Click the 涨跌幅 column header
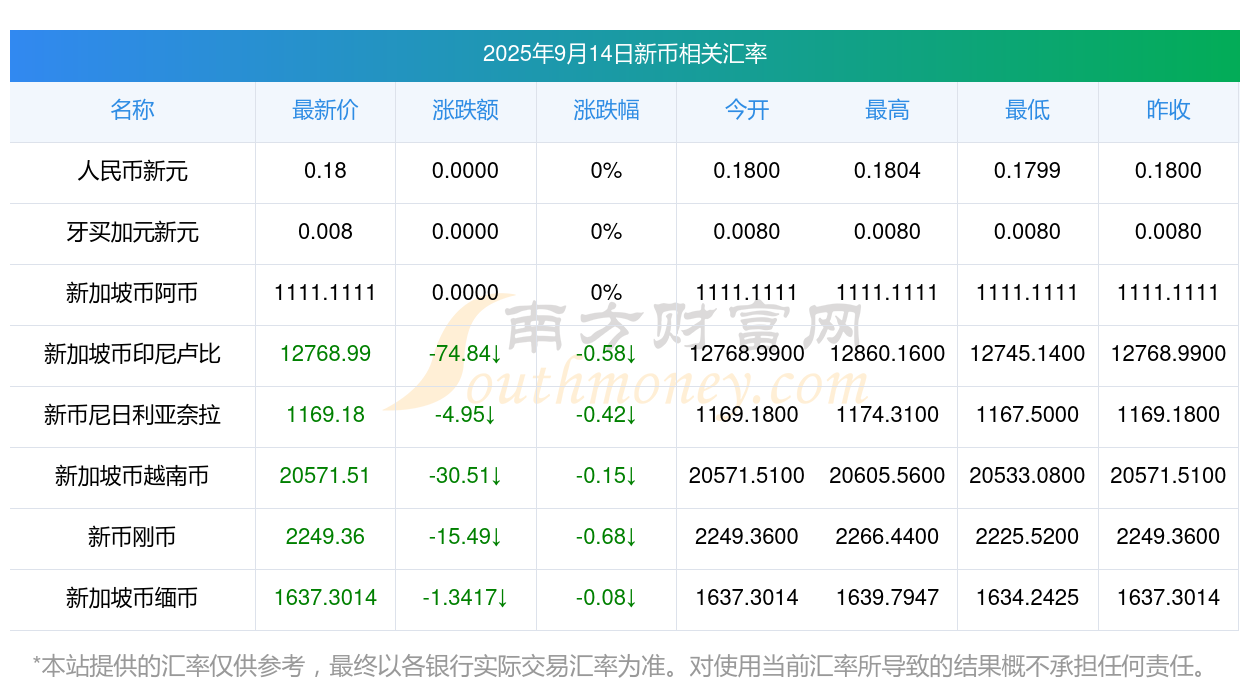 607,110
